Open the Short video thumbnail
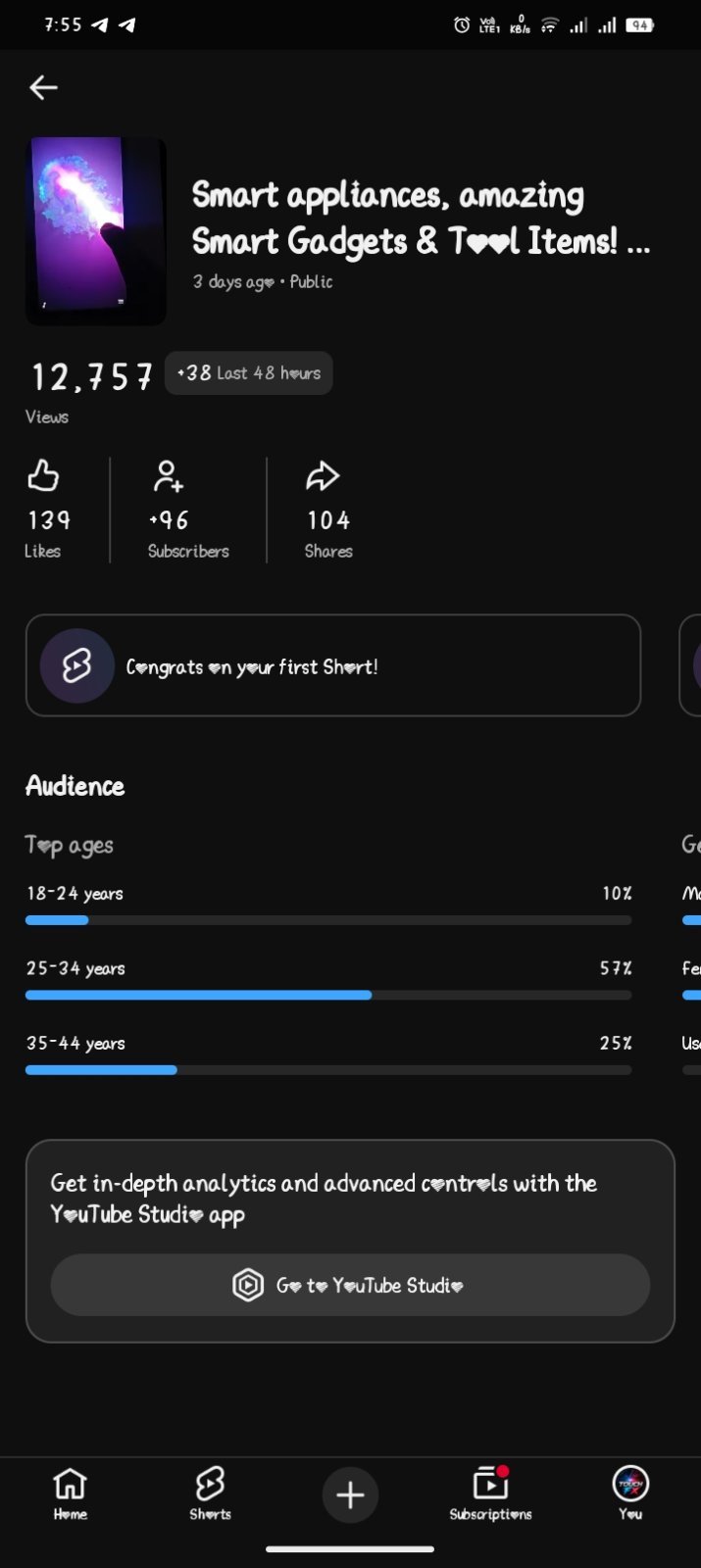Screen dimensions: 701x1568 tap(95, 231)
